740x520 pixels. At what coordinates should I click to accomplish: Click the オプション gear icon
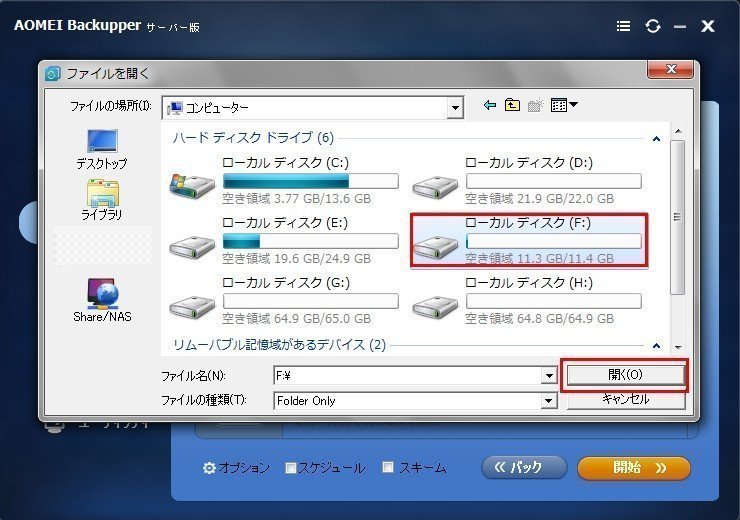click(209, 468)
